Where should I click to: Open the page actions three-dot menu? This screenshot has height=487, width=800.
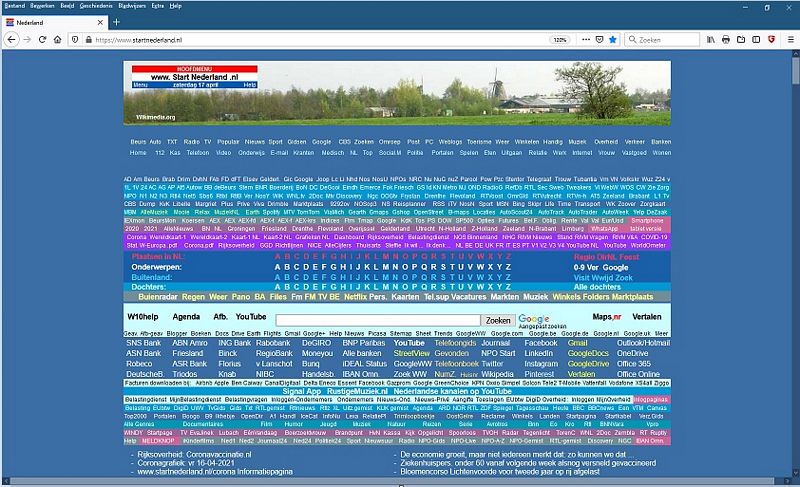tap(586, 39)
